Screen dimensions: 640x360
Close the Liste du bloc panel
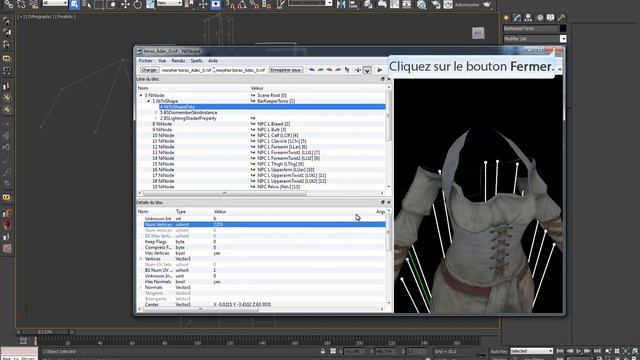click(x=389, y=79)
